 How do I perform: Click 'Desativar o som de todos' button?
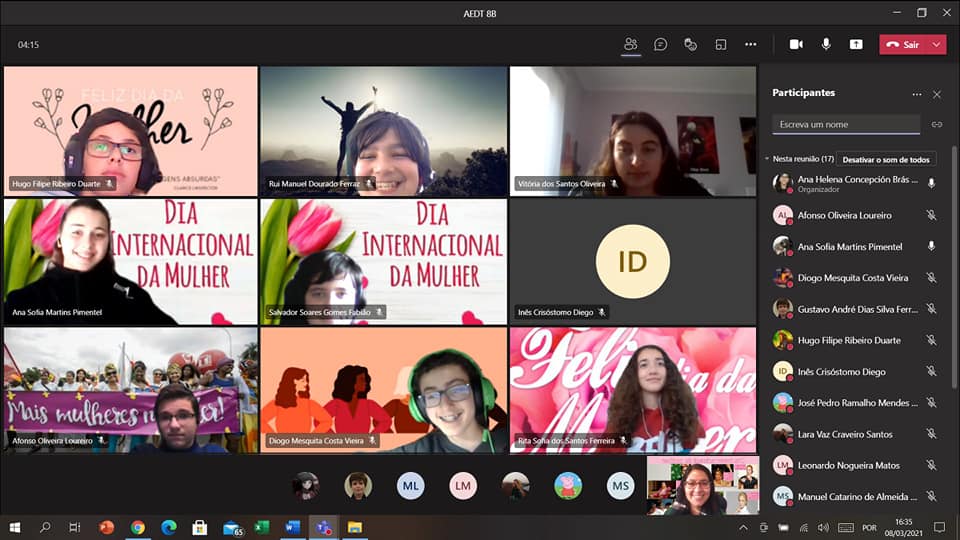[x=886, y=159]
